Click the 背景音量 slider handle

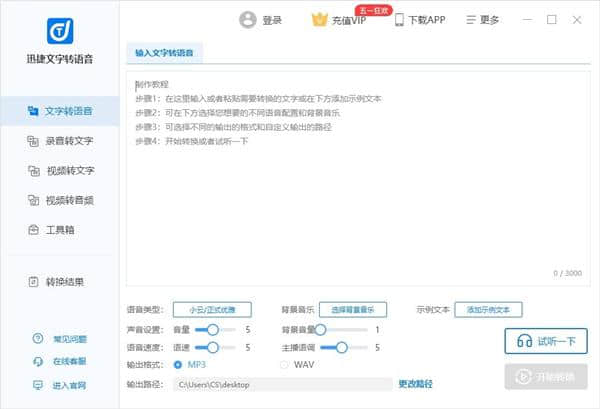tap(320, 329)
